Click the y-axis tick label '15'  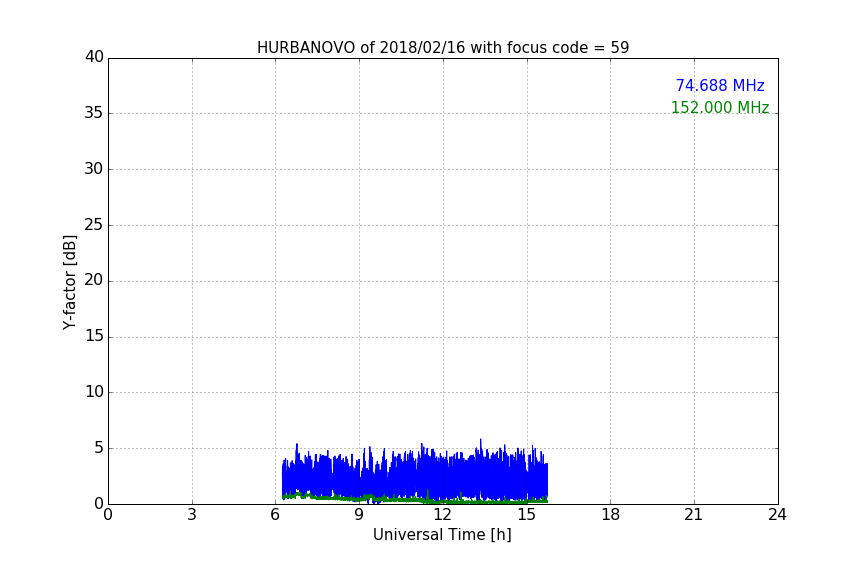click(x=94, y=336)
